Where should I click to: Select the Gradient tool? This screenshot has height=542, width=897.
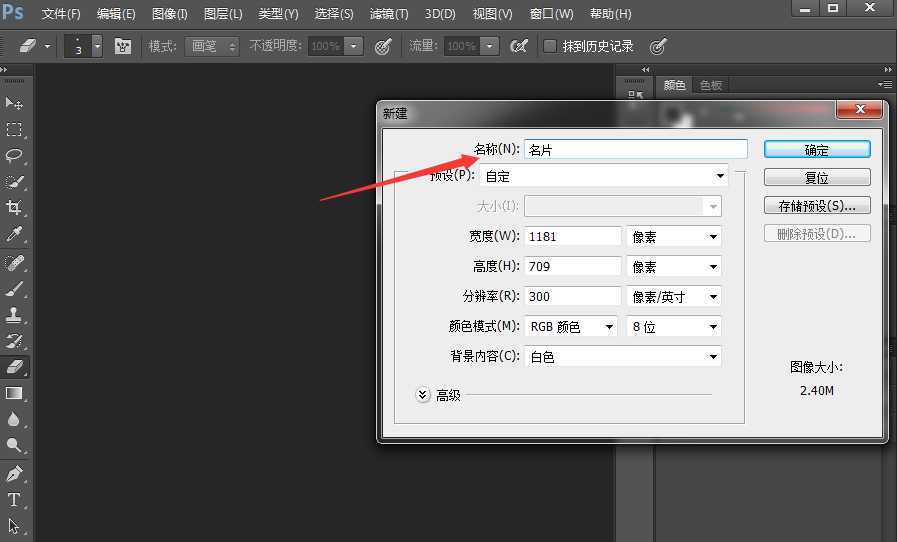tap(14, 393)
